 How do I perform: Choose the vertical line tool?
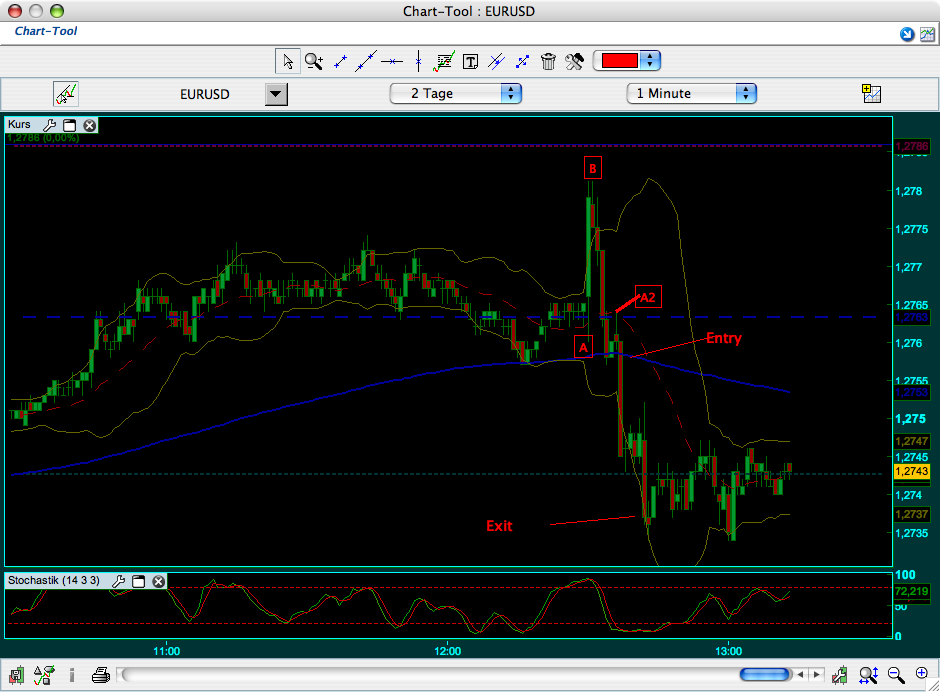pyautogui.click(x=418, y=61)
